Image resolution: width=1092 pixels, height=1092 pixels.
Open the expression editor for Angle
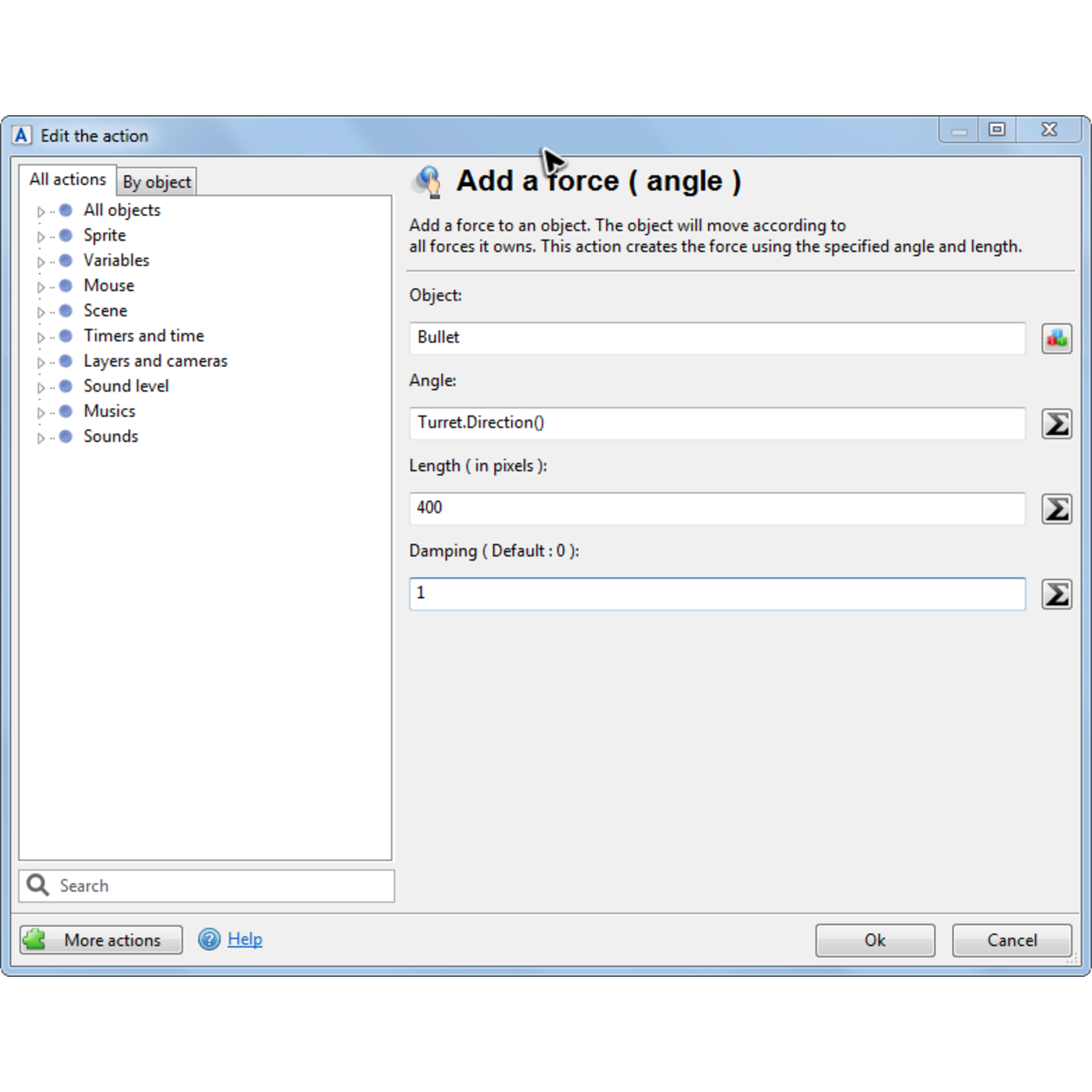[1056, 423]
